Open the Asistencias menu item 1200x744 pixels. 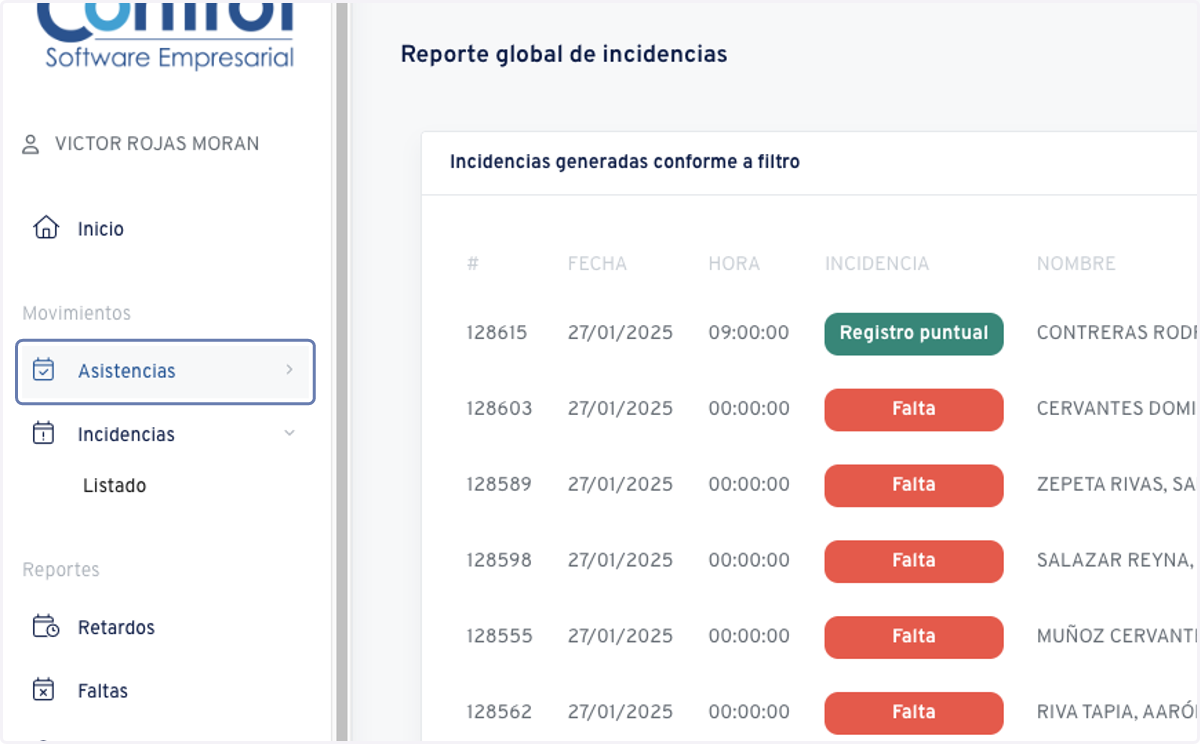(x=165, y=371)
